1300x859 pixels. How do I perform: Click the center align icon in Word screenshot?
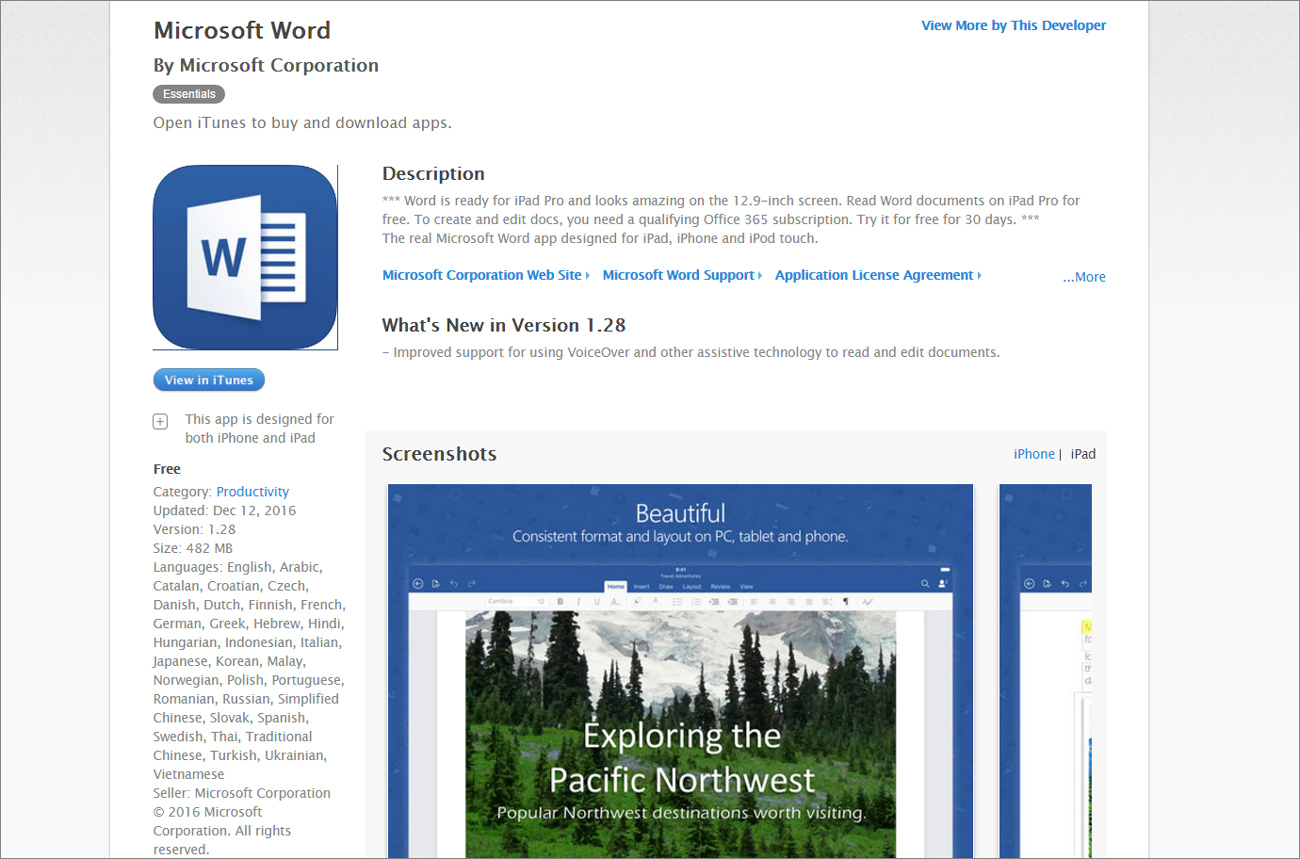[772, 601]
